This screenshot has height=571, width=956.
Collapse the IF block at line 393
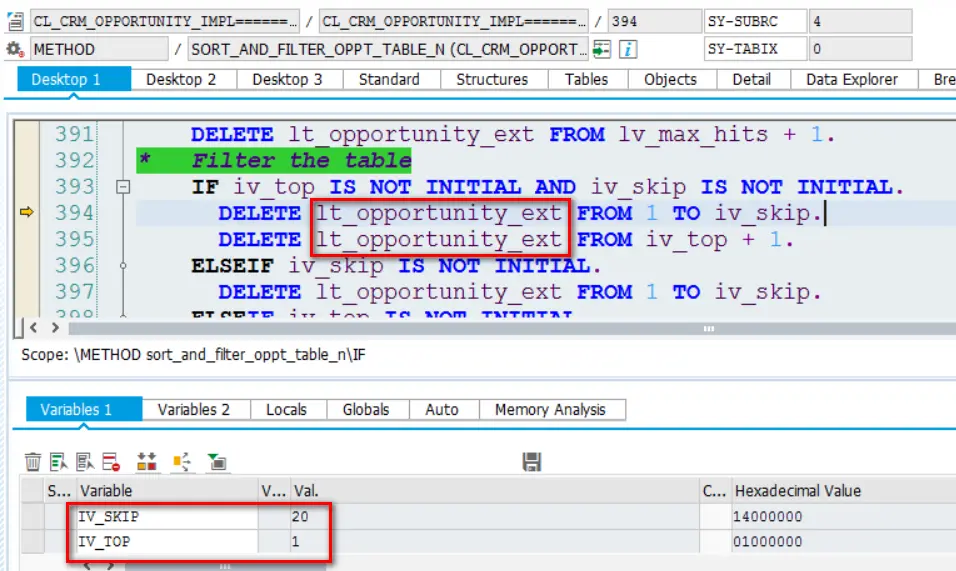(123, 186)
